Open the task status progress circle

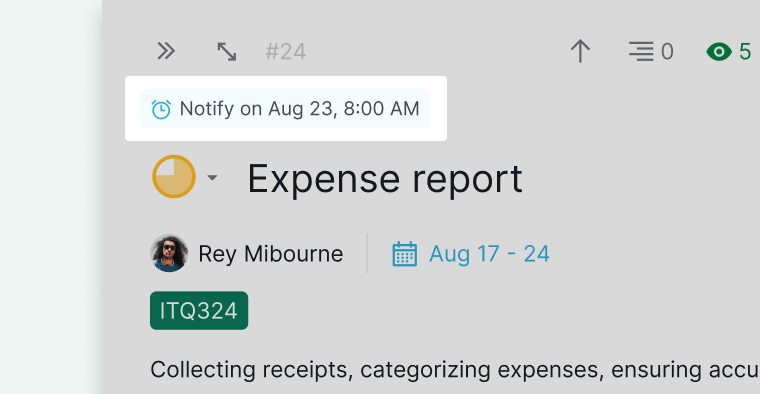pos(174,176)
